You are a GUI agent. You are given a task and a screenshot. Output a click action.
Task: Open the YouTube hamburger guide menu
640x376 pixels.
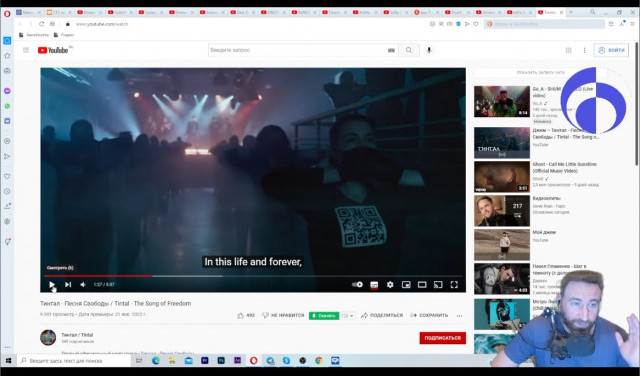[x=26, y=50]
